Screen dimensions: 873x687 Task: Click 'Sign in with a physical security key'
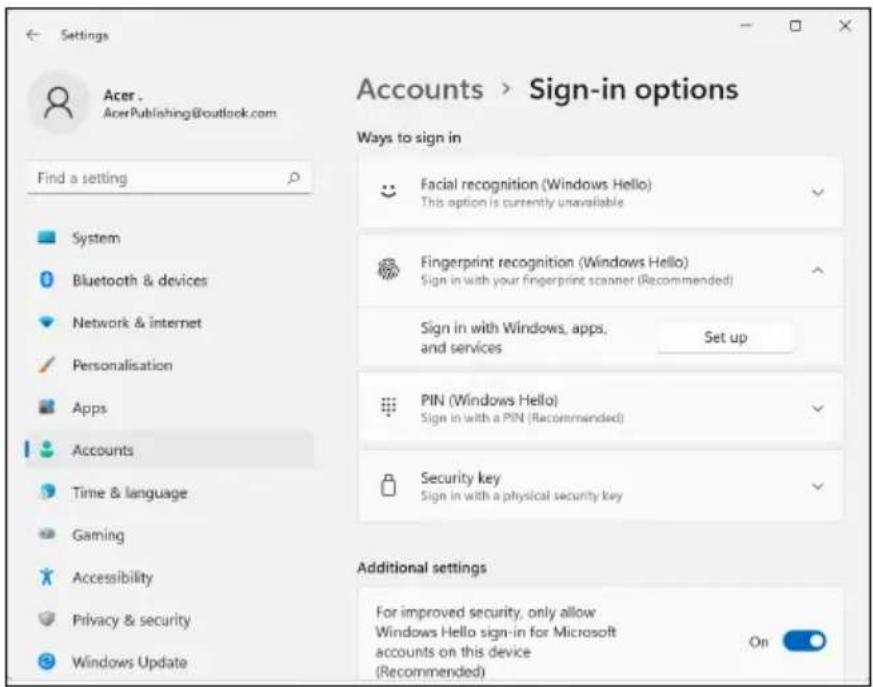[x=521, y=495]
